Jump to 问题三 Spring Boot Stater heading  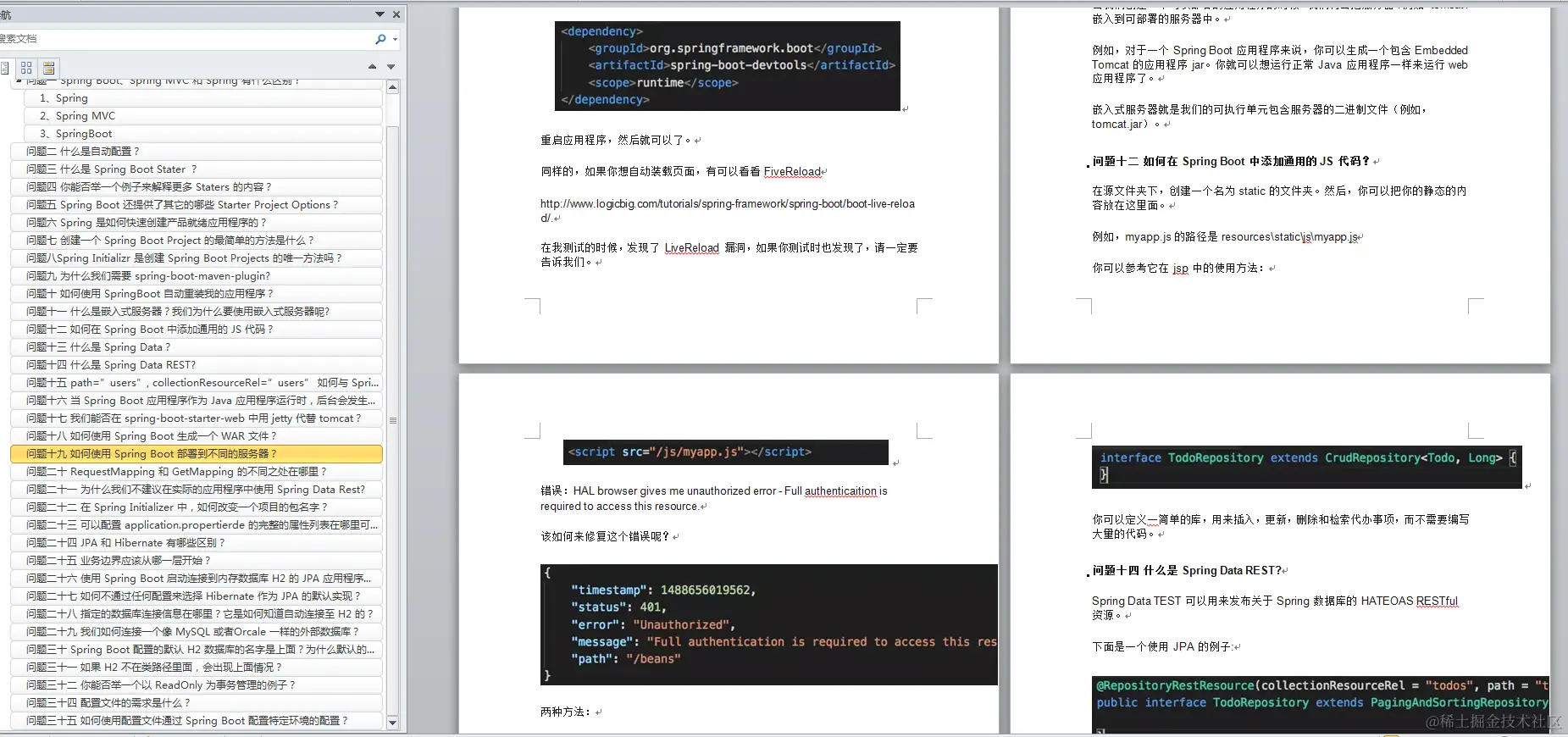coord(197,169)
